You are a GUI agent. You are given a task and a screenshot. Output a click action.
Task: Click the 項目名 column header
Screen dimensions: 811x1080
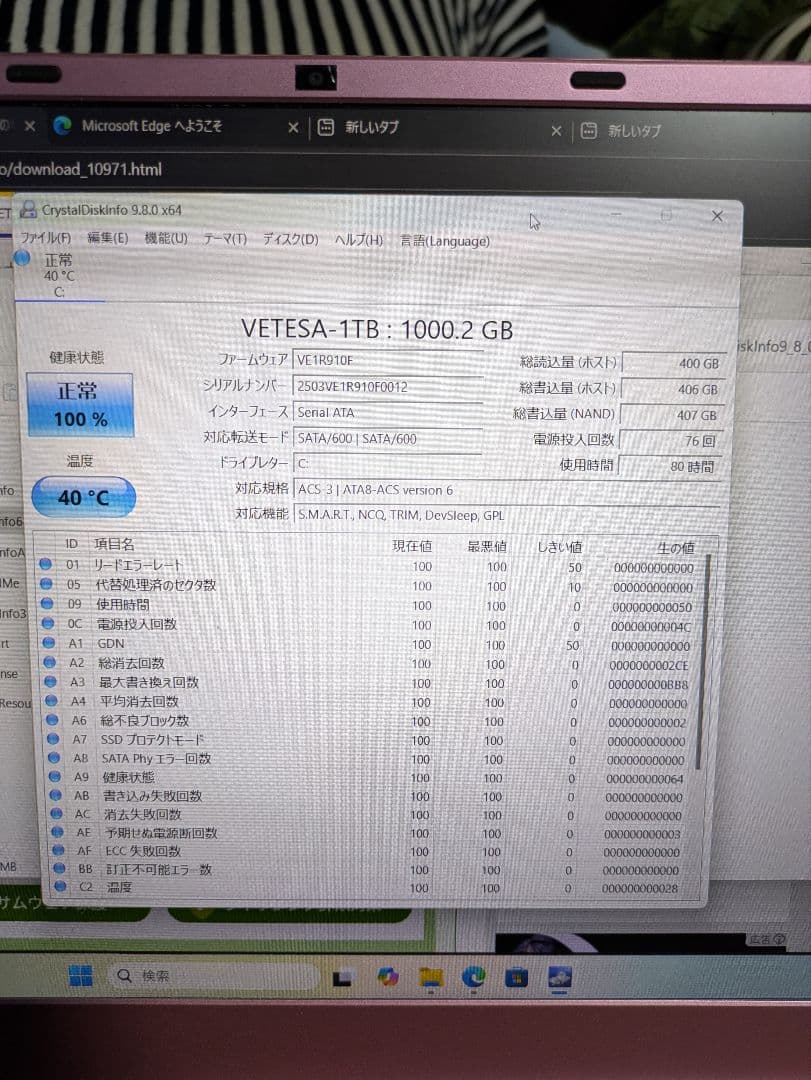[114, 544]
